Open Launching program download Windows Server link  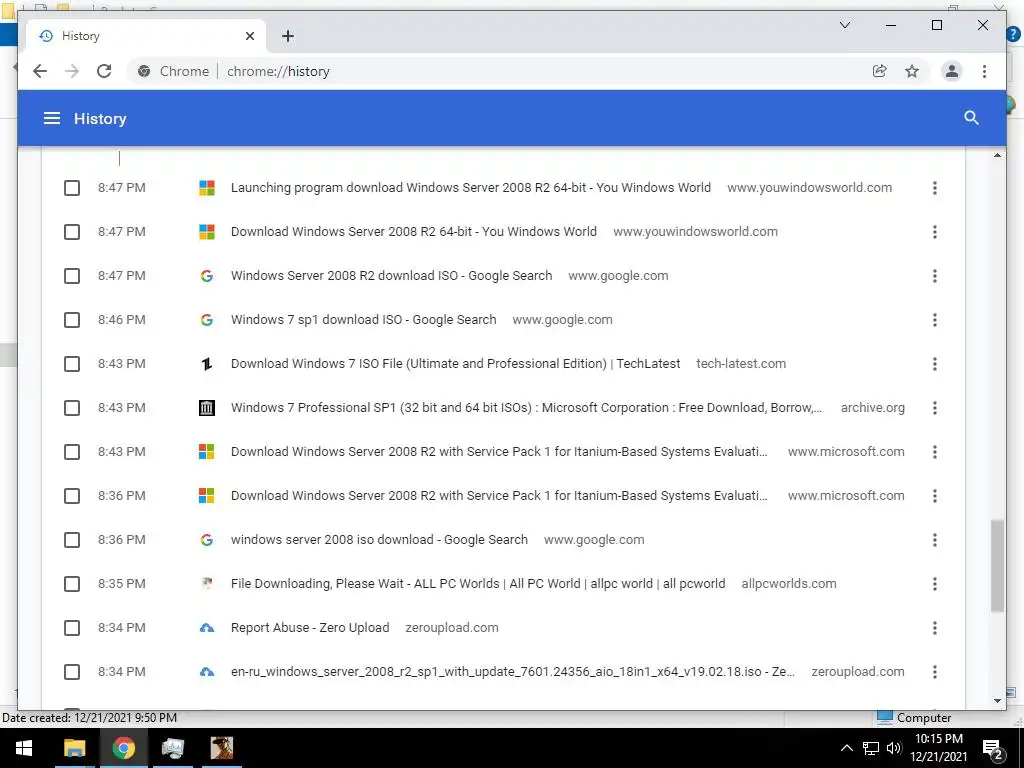coord(470,187)
